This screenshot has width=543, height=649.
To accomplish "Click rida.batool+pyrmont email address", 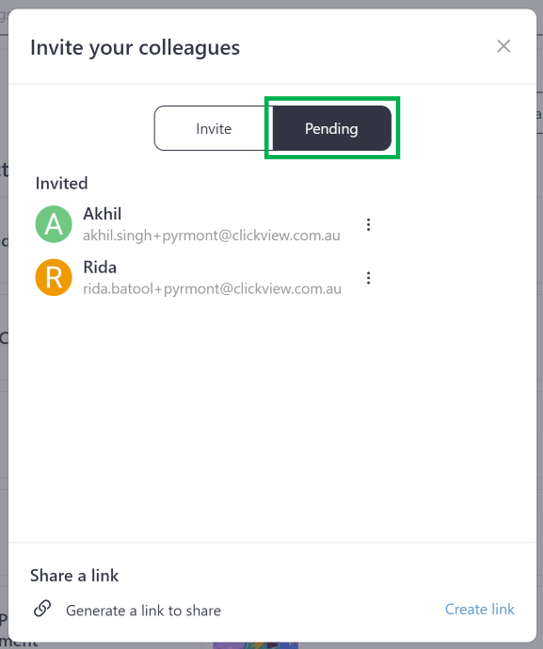I will click(x=212, y=288).
